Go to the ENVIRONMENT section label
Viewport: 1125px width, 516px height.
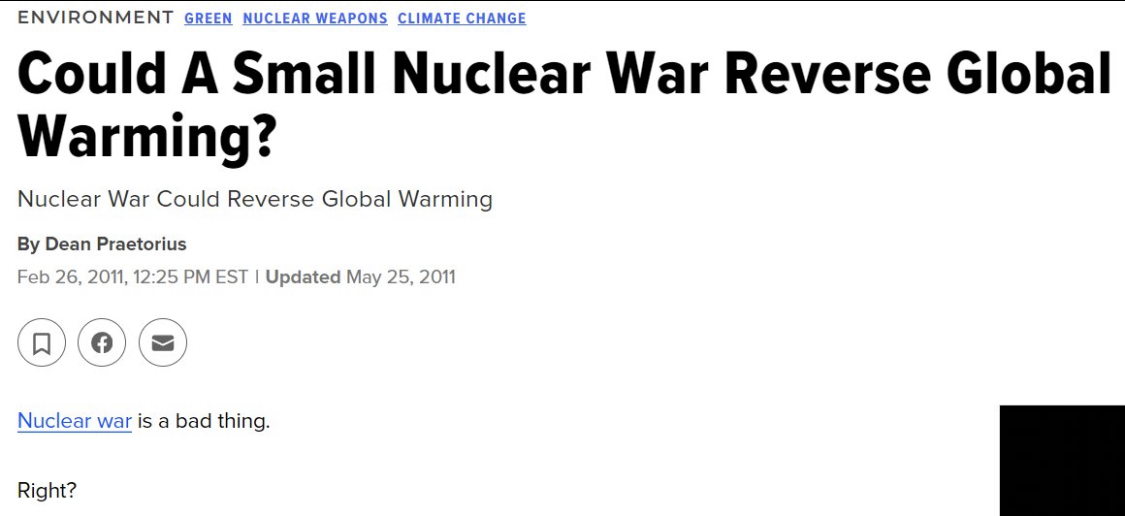(95, 18)
